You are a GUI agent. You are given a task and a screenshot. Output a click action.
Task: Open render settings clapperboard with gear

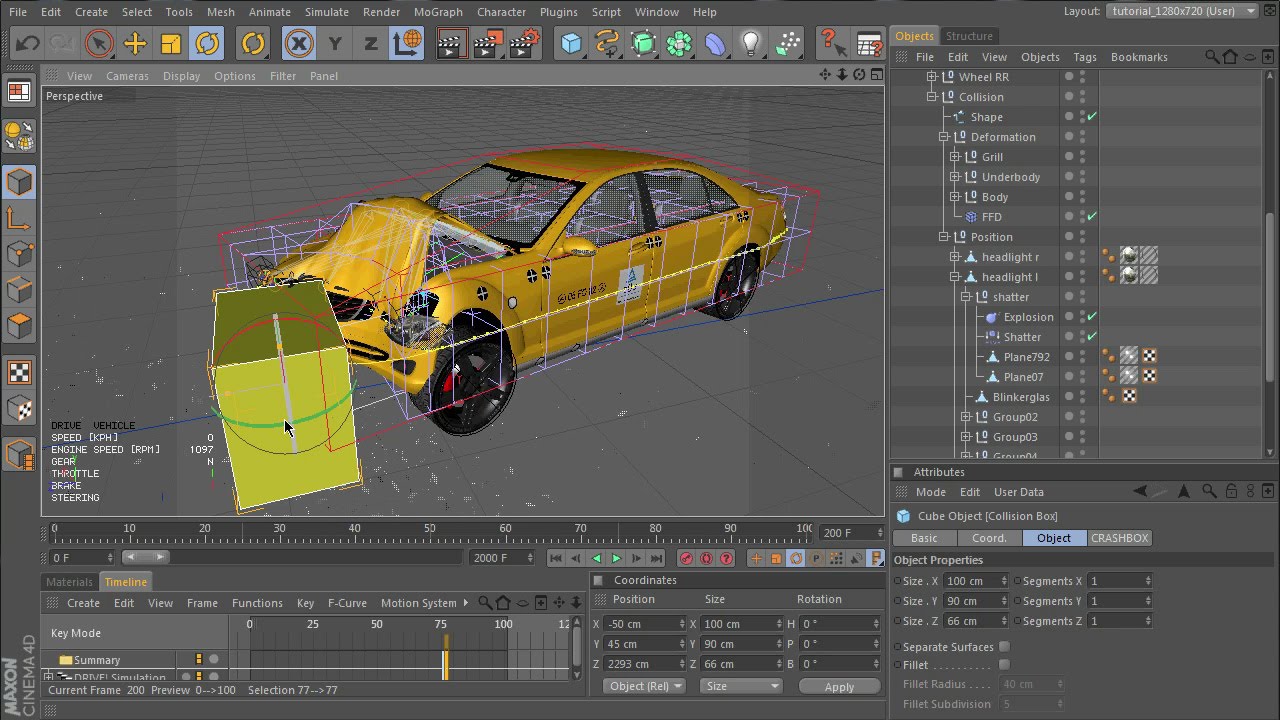[525, 43]
